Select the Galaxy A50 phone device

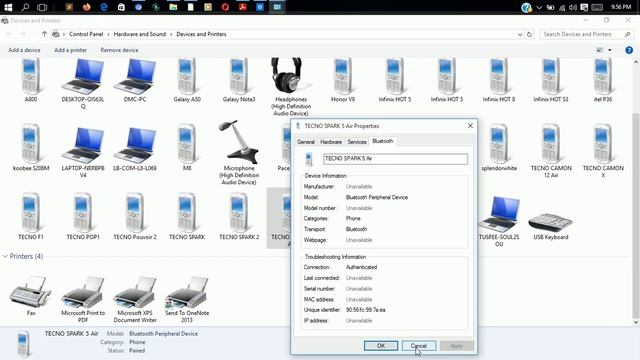point(187,80)
